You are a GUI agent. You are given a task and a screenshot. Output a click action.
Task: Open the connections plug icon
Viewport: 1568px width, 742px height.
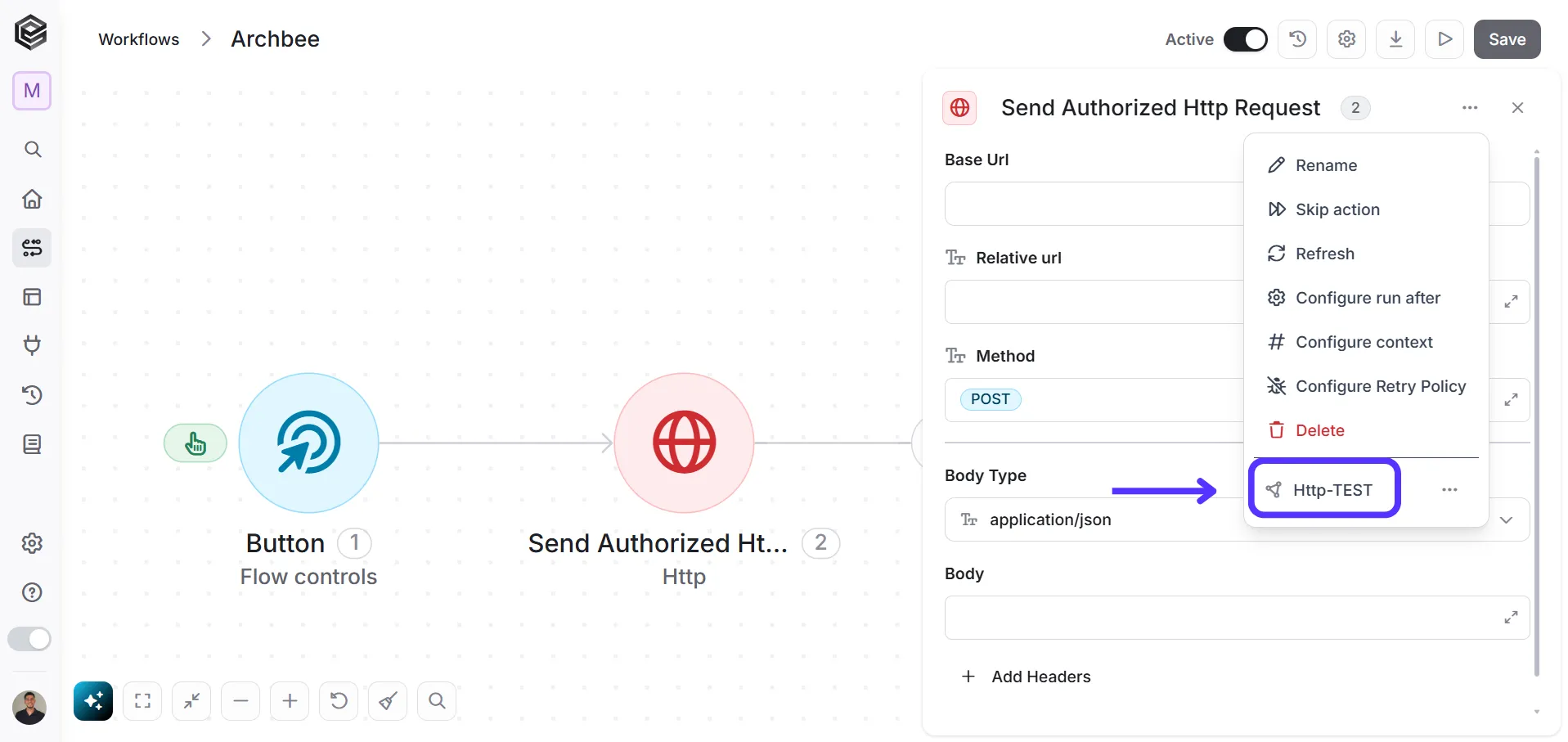click(32, 345)
